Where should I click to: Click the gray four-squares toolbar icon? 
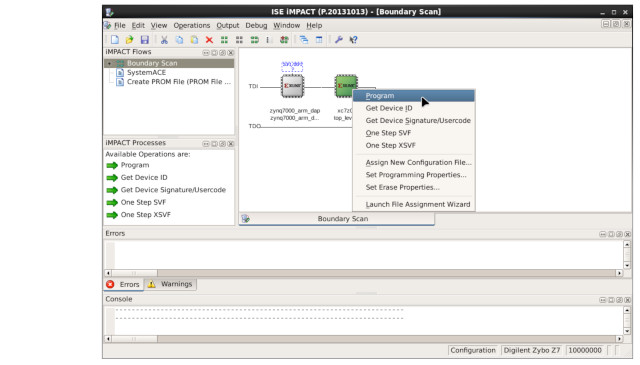pos(240,40)
